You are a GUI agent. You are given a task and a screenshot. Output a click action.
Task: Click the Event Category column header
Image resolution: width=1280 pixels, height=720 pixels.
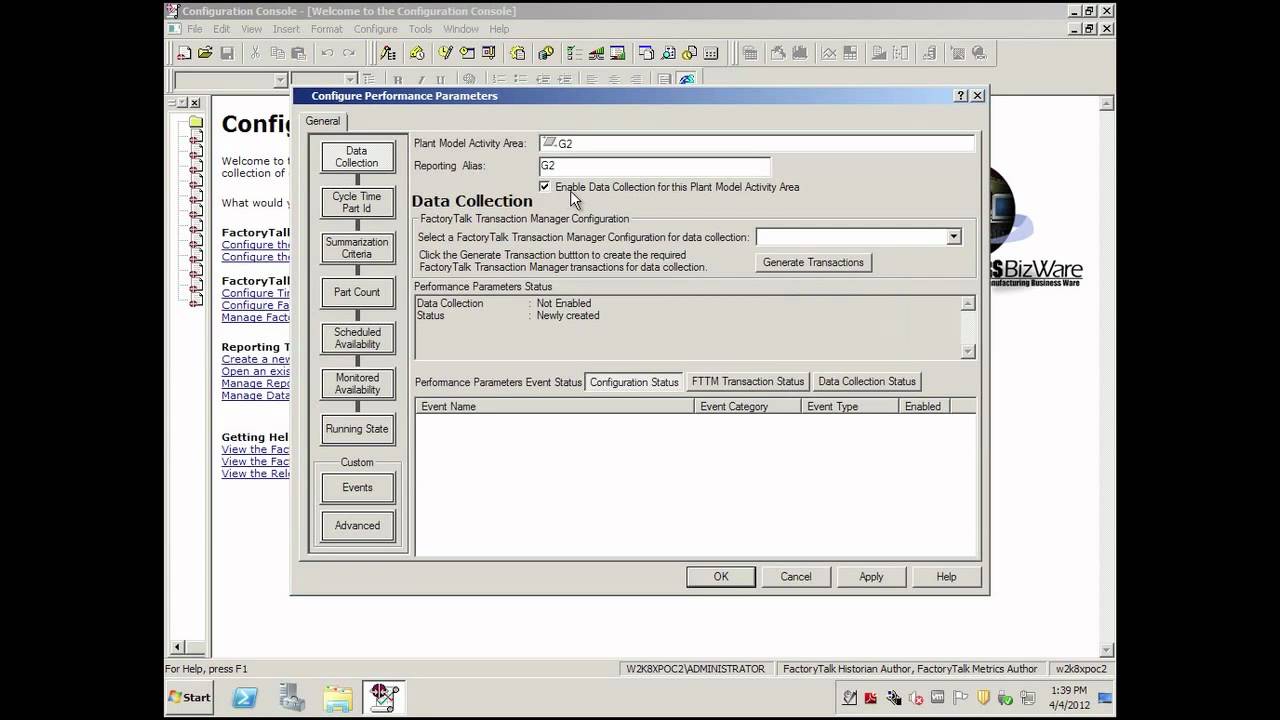coord(747,406)
